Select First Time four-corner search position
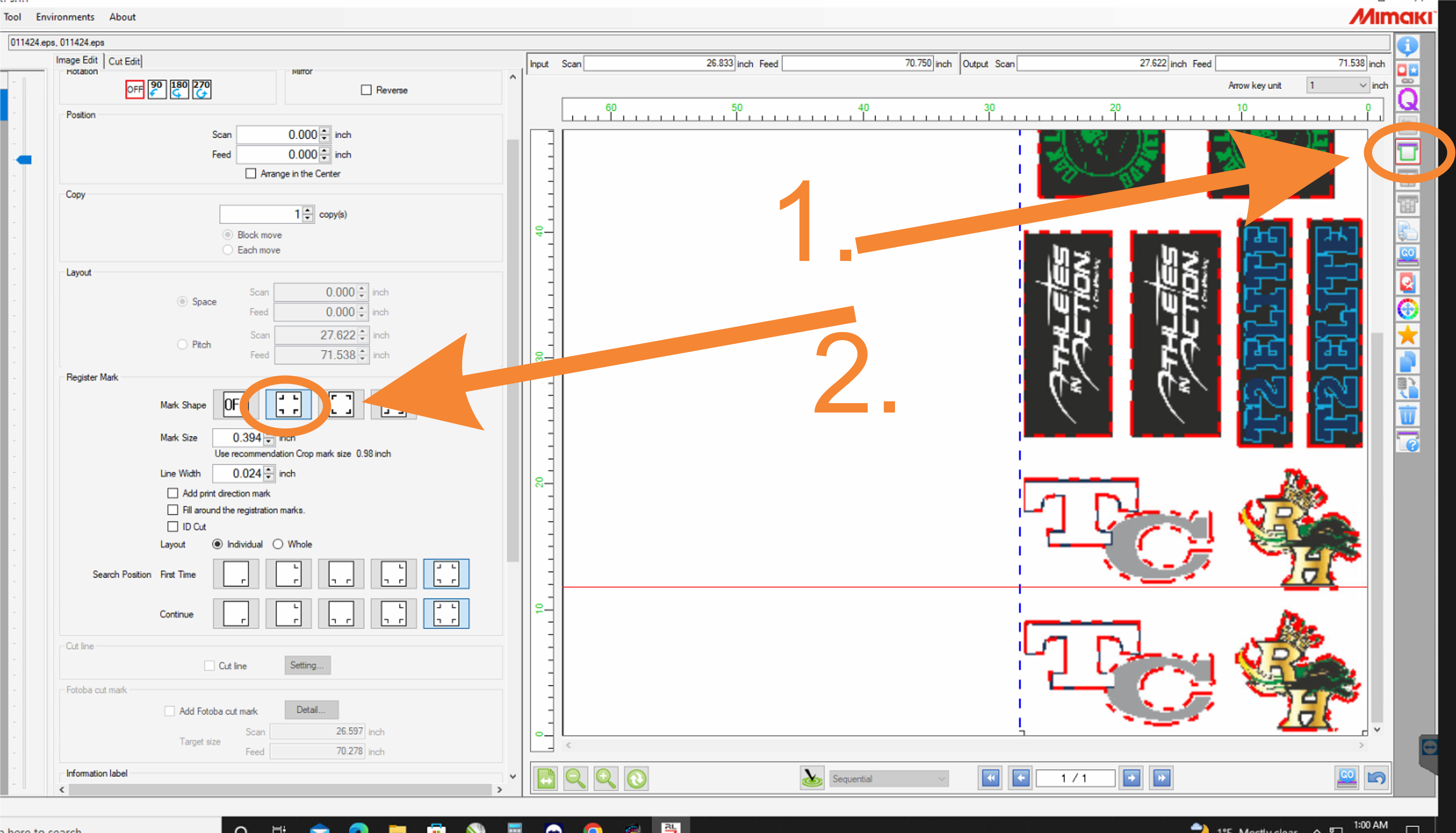 446,574
